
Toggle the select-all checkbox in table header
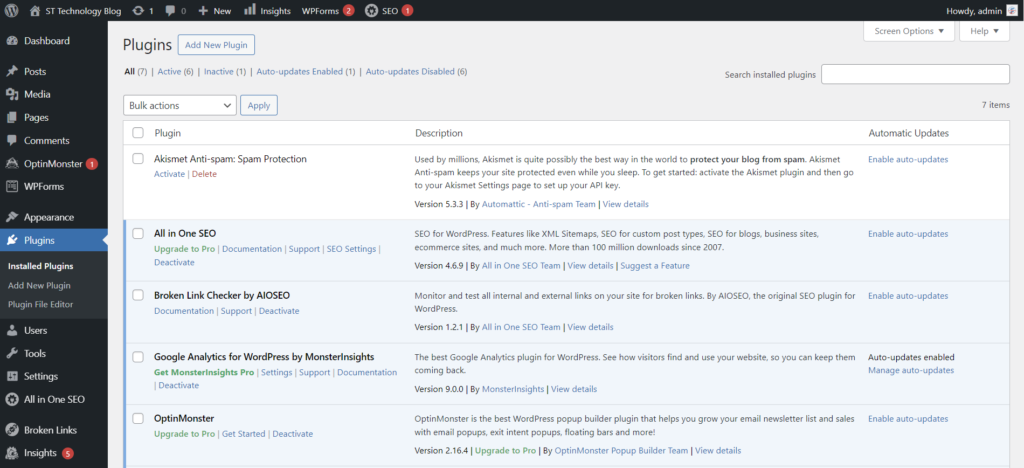138,133
